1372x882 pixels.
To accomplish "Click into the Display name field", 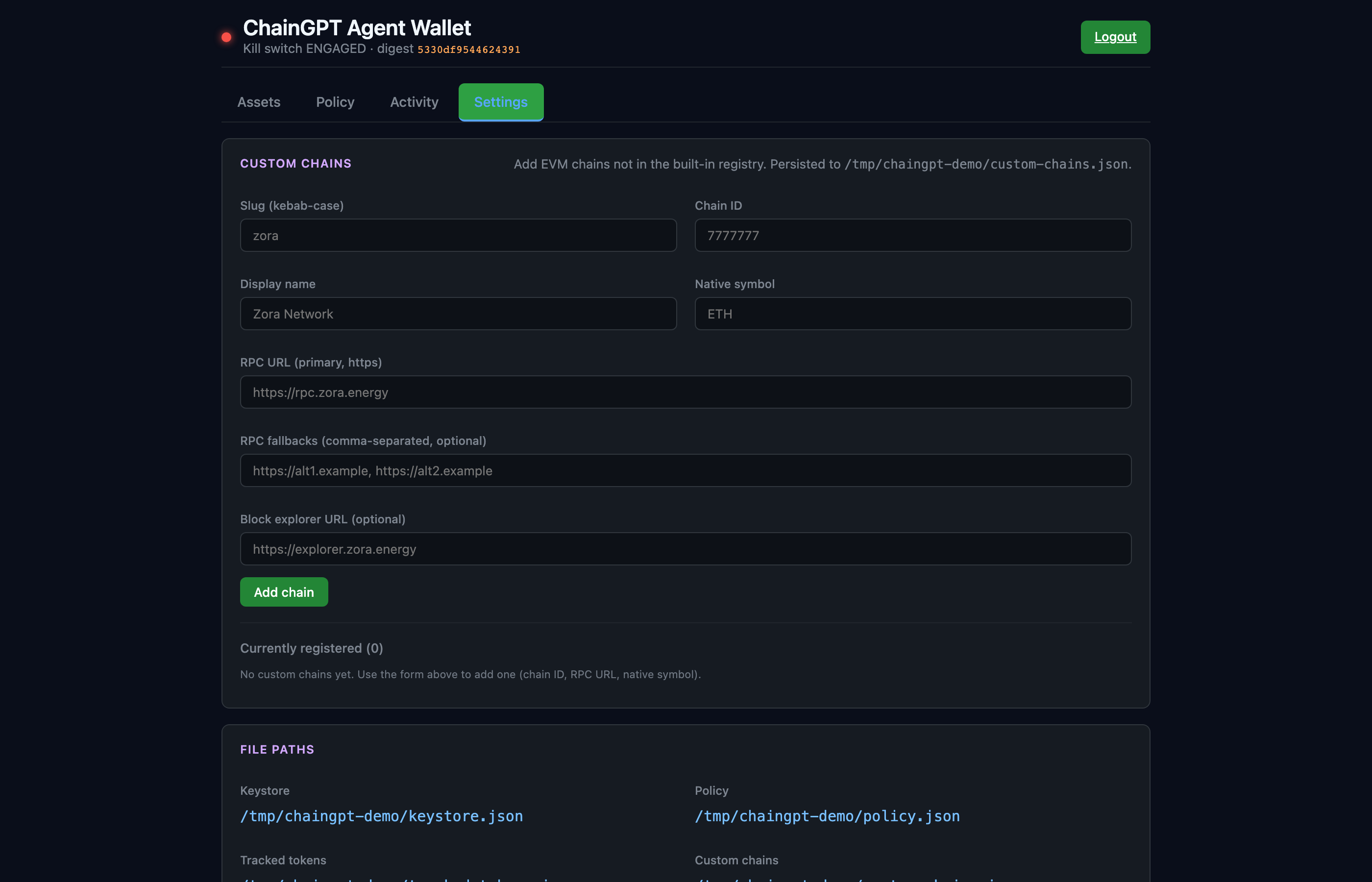I will tap(458, 314).
